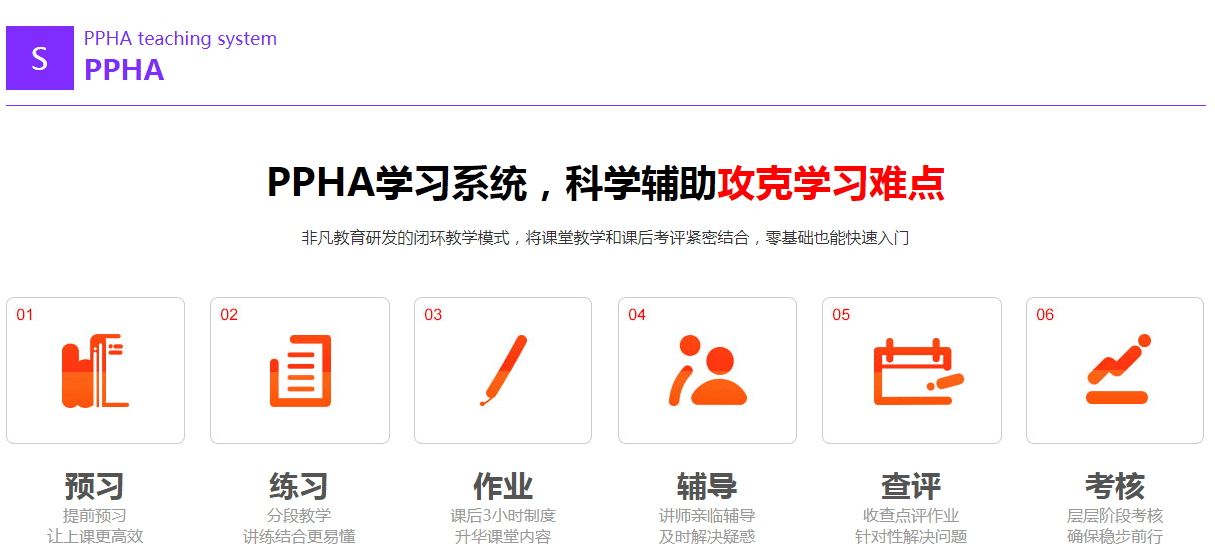Click the red 攻克学习难点 headline text
The height and width of the screenshot is (546, 1215).
click(831, 184)
